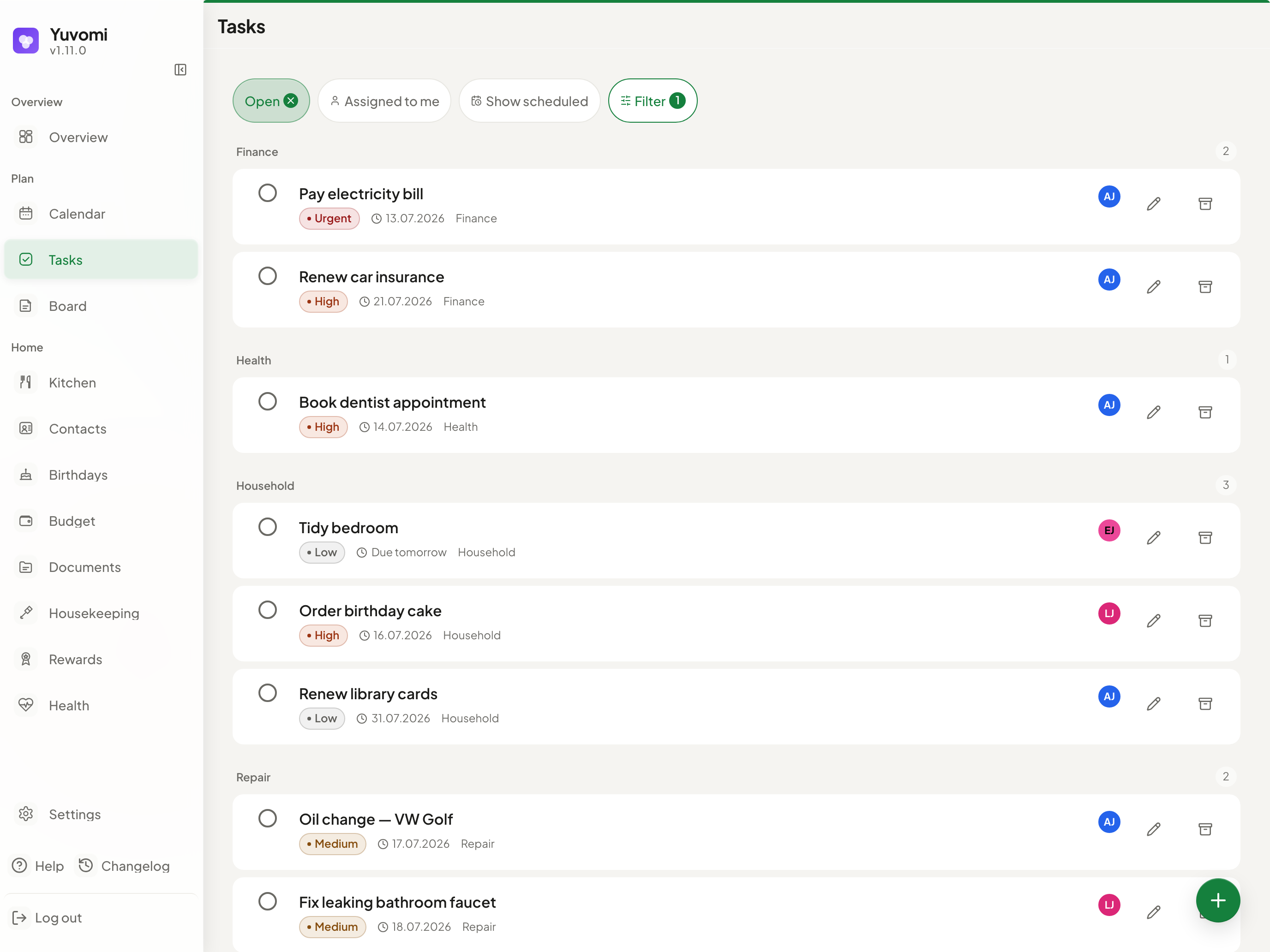Select Tasks in the sidebar
This screenshot has height=952, width=1270.
(101, 260)
